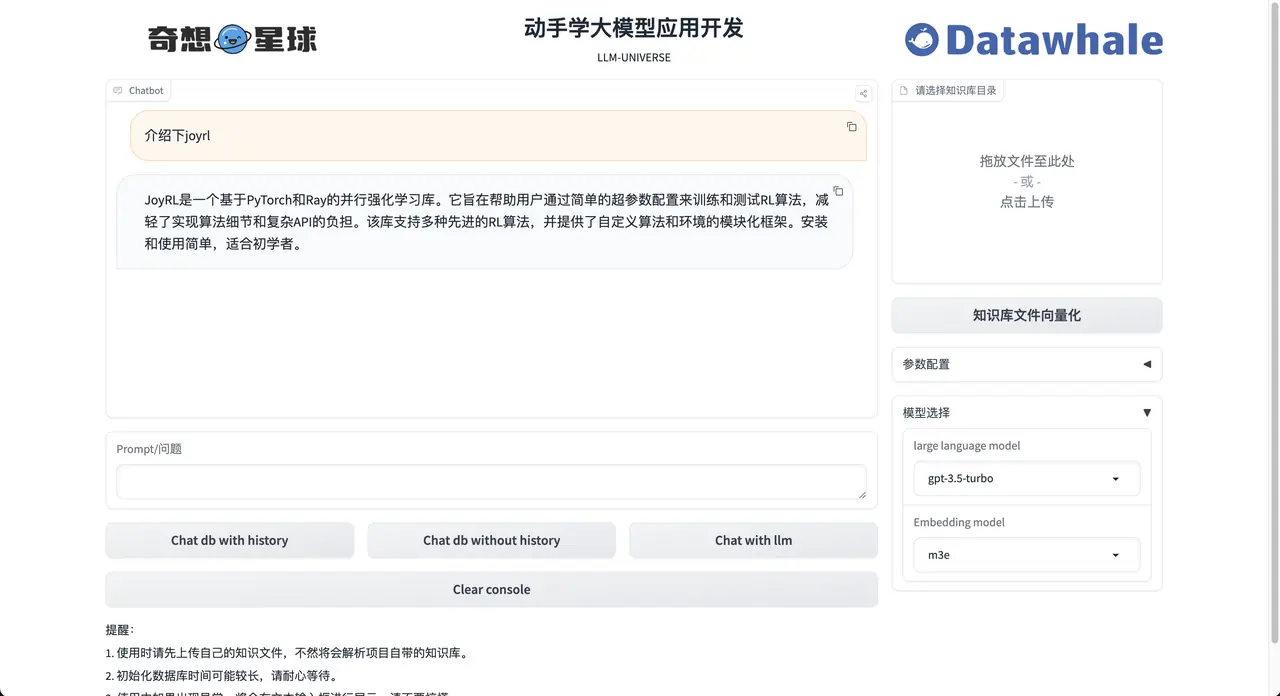Click the share icon above the chat messages
The height and width of the screenshot is (696, 1280).
coord(862,93)
